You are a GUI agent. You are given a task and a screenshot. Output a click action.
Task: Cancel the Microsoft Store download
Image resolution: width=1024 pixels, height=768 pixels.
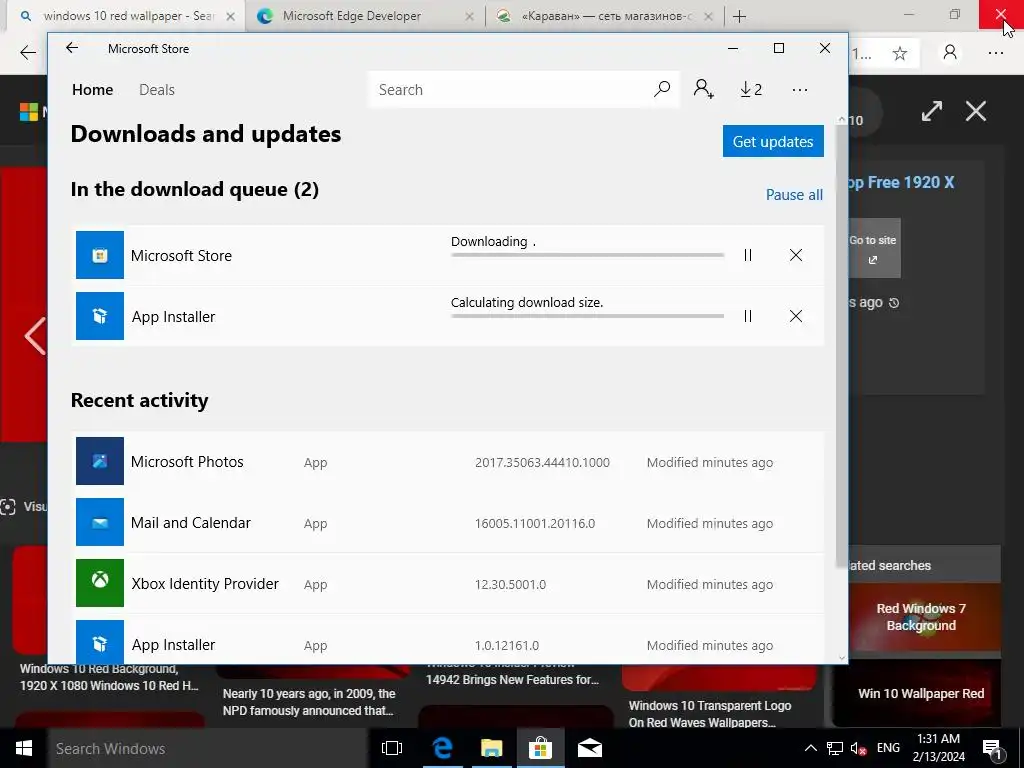pos(795,255)
